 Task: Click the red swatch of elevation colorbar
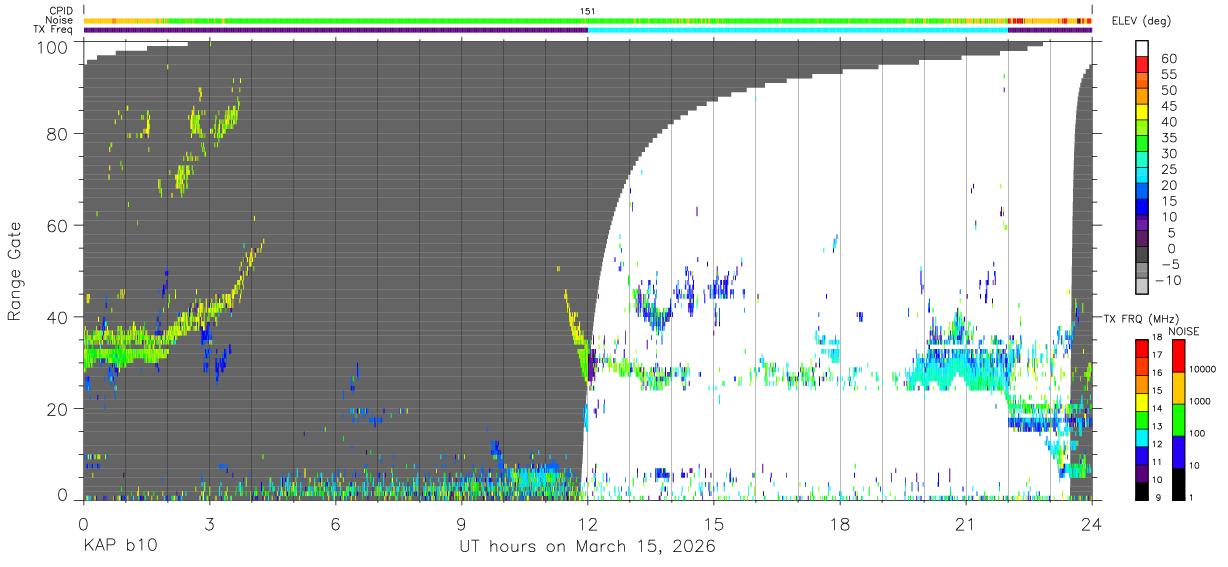pyautogui.click(x=1144, y=66)
